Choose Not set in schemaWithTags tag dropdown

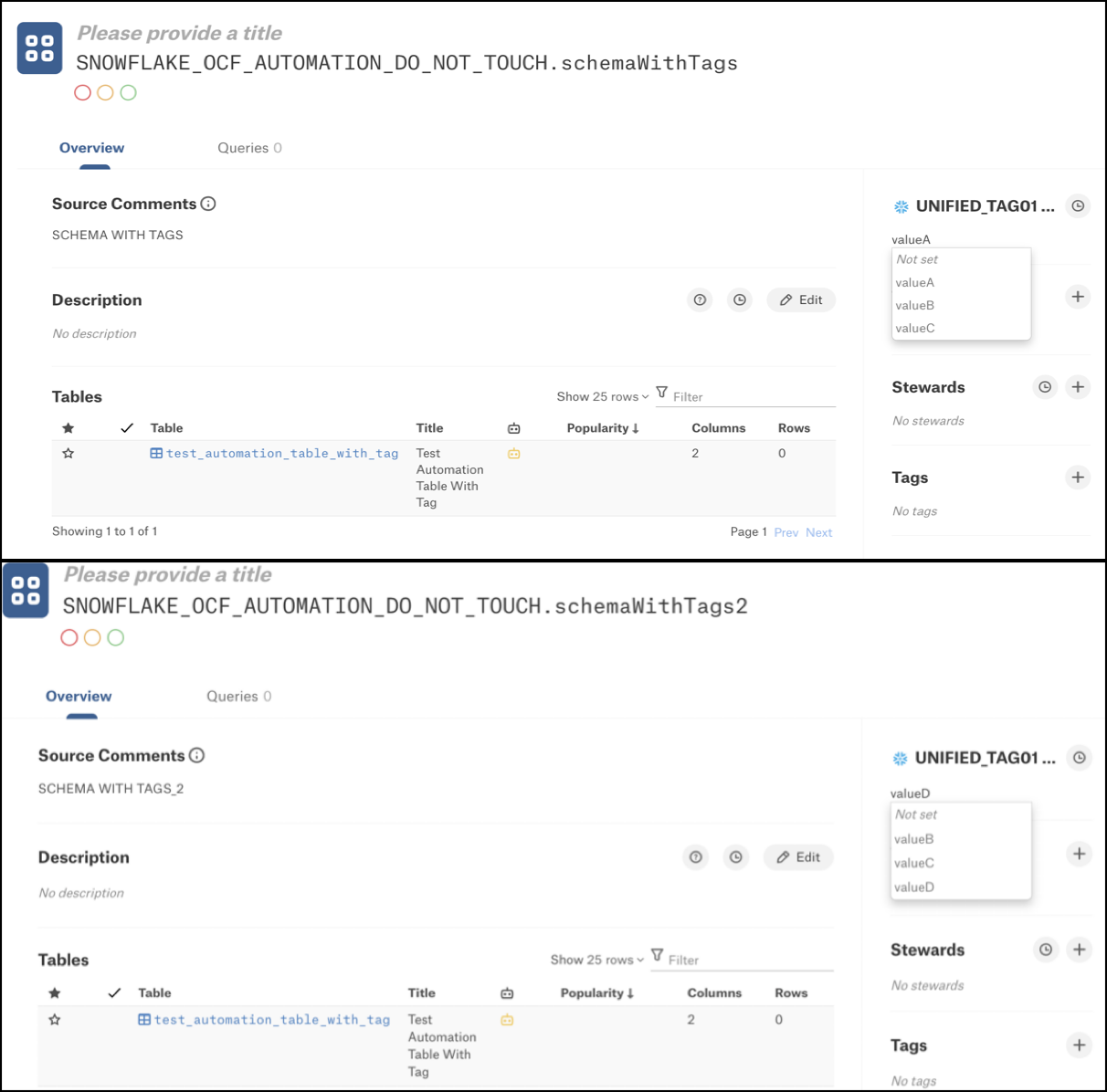click(961, 259)
